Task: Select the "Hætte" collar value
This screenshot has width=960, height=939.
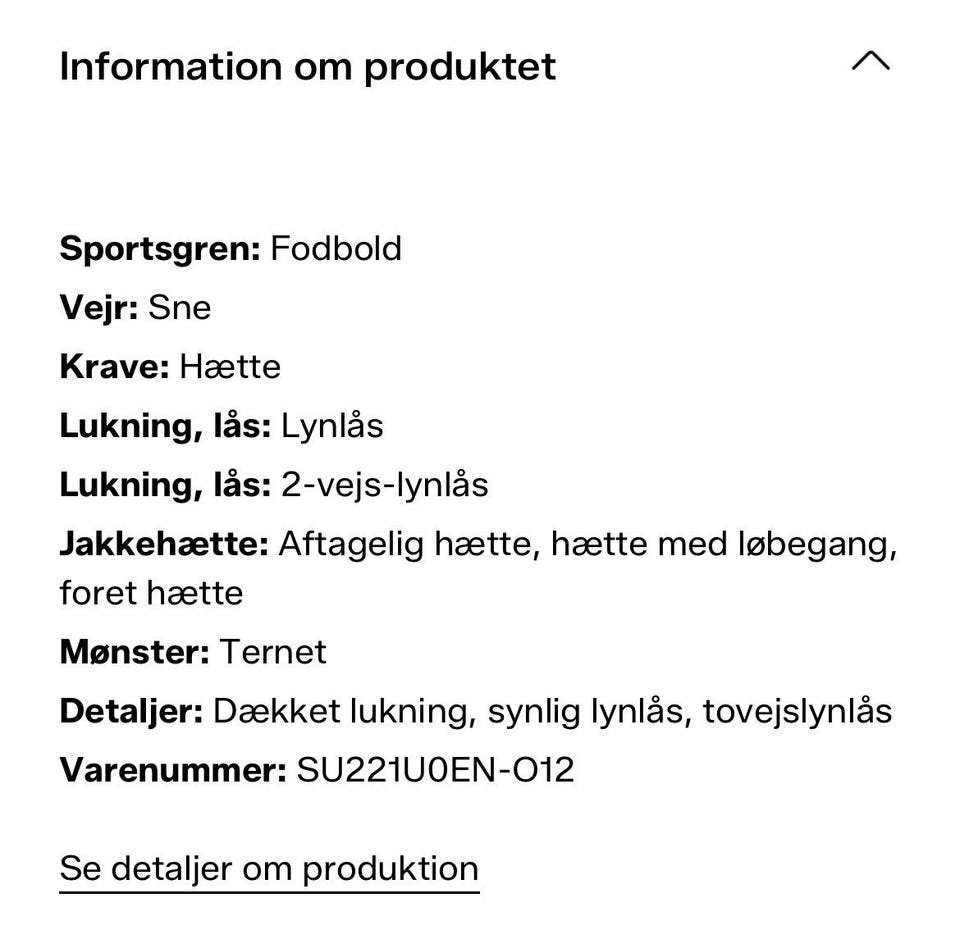Action: 230,366
